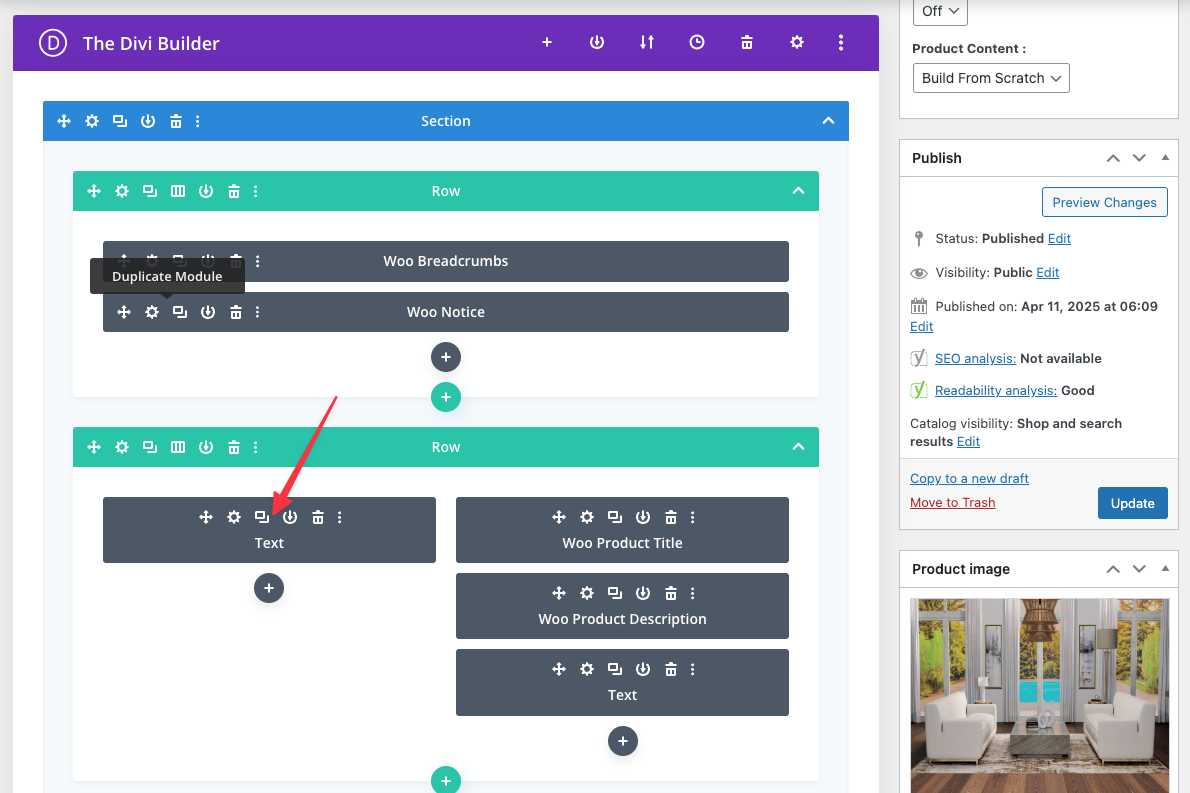1190x793 pixels.
Task: Click right column Text module power icon
Action: point(643,669)
